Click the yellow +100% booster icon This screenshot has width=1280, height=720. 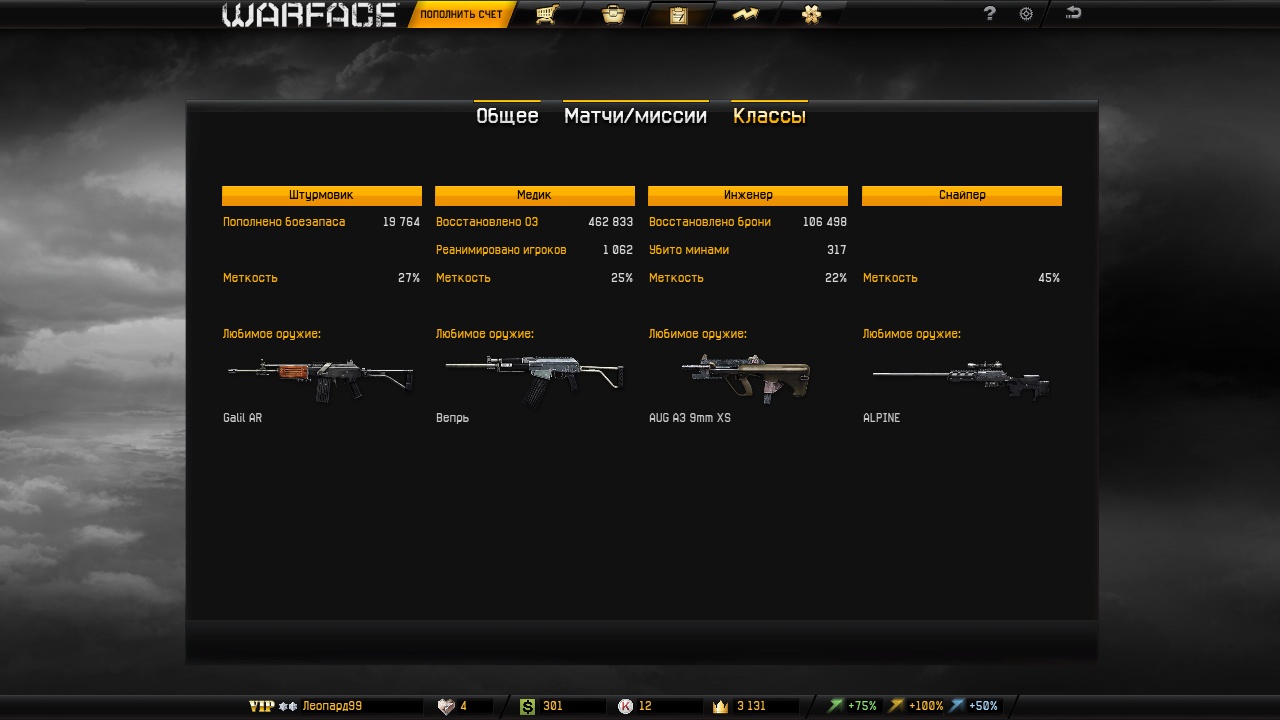[897, 706]
